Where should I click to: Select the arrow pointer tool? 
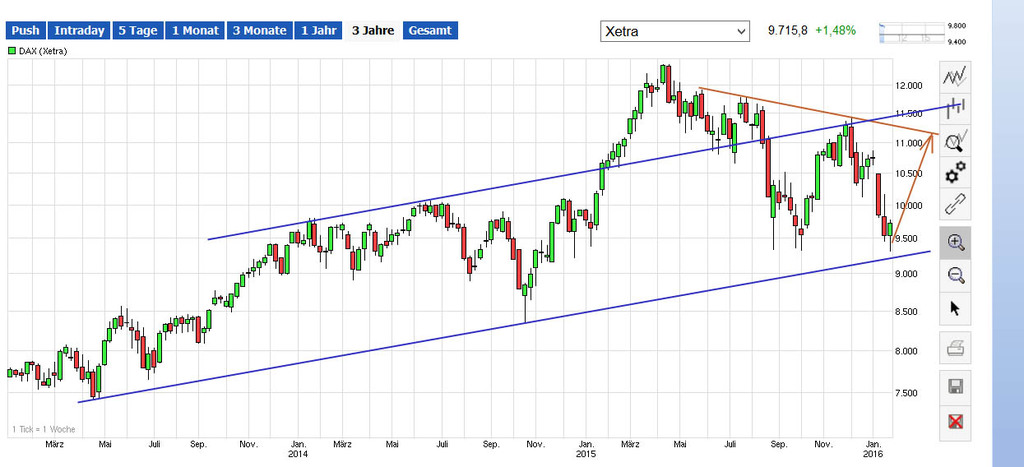955,308
